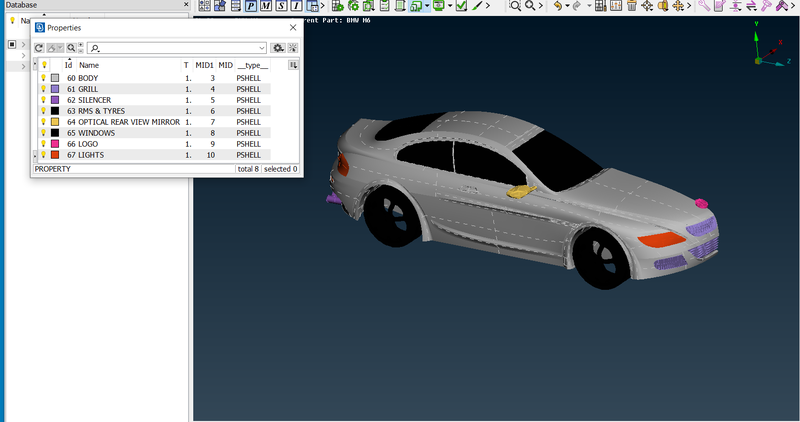Viewport: 800px width, 422px height.
Task: Expand the overflow chevron after view mode buttons
Action: [x=322, y=6]
